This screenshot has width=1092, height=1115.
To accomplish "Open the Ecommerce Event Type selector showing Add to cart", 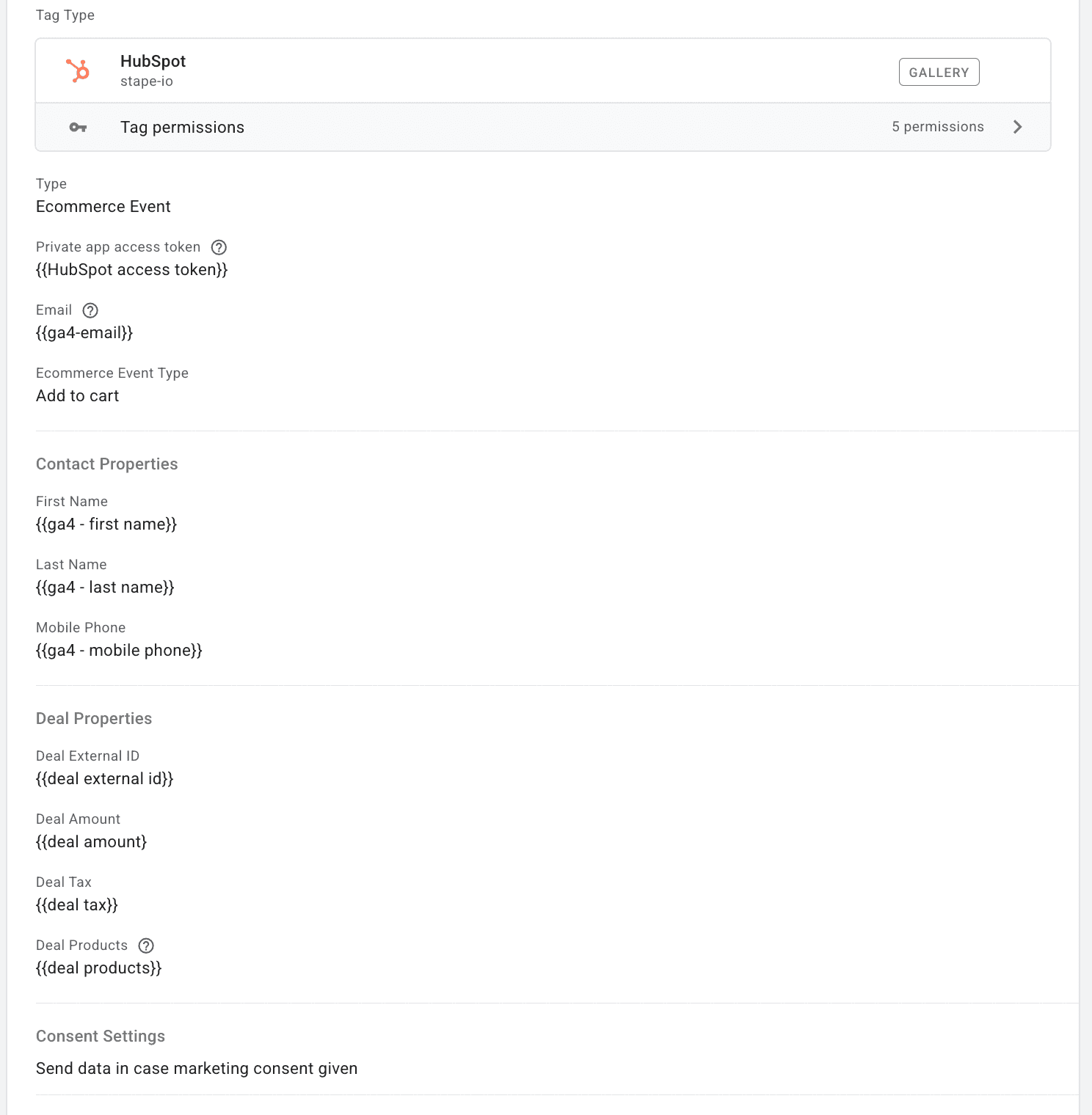I will pos(77,395).
